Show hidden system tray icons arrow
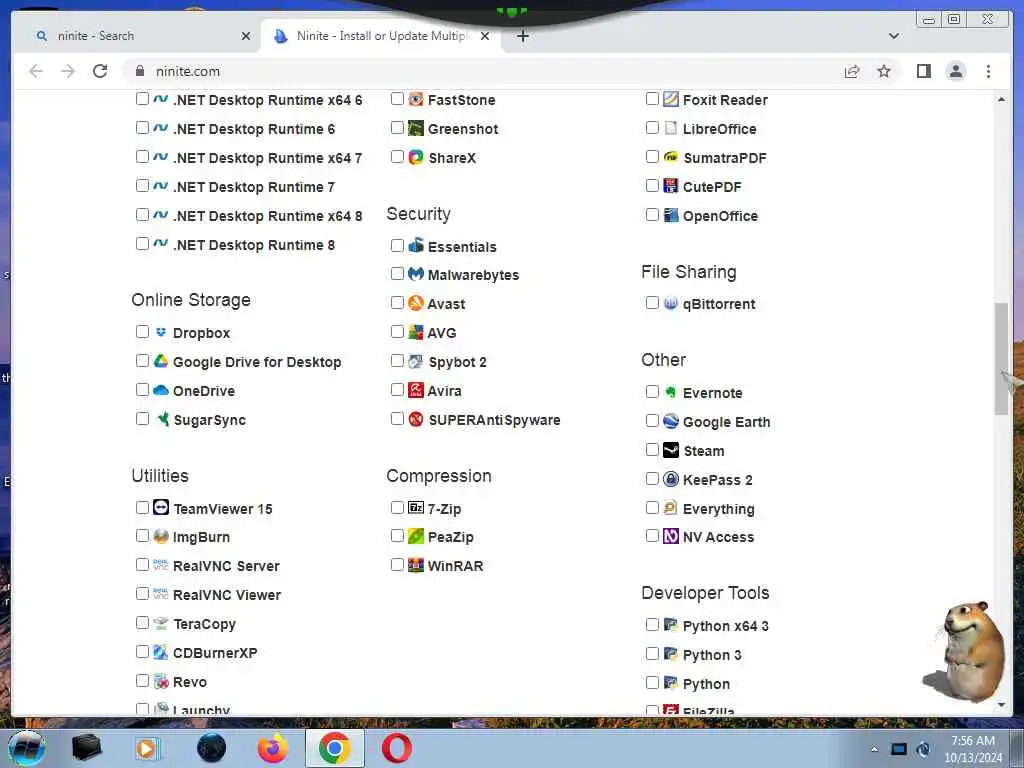 tap(874, 749)
